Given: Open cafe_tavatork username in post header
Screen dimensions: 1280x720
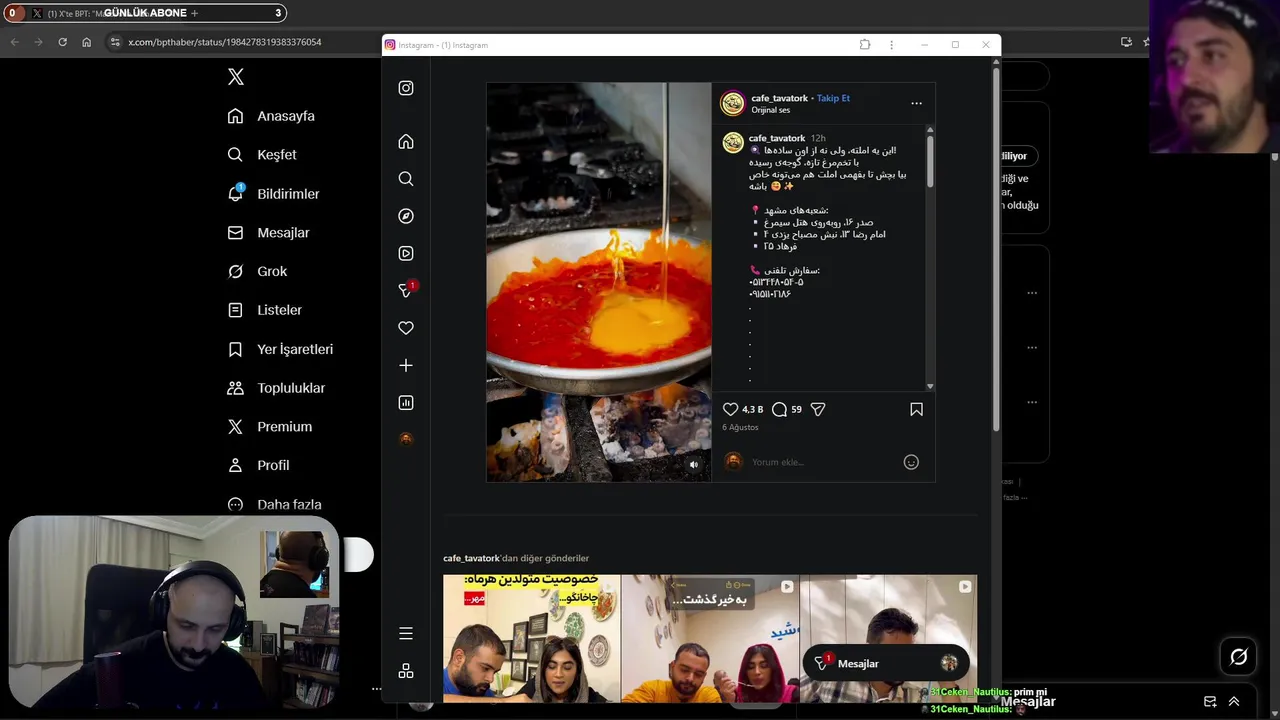Looking at the screenshot, I should coord(779,98).
